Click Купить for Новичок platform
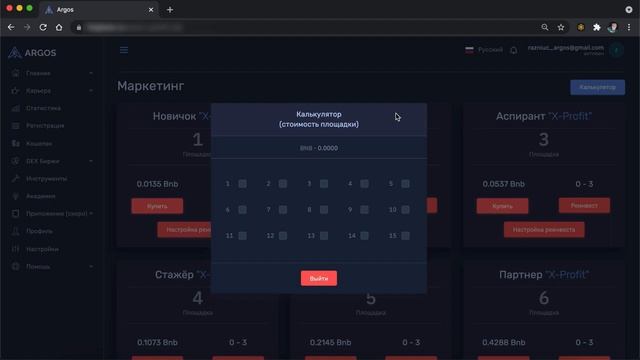Viewport: 640px width, 360px height. [157, 206]
